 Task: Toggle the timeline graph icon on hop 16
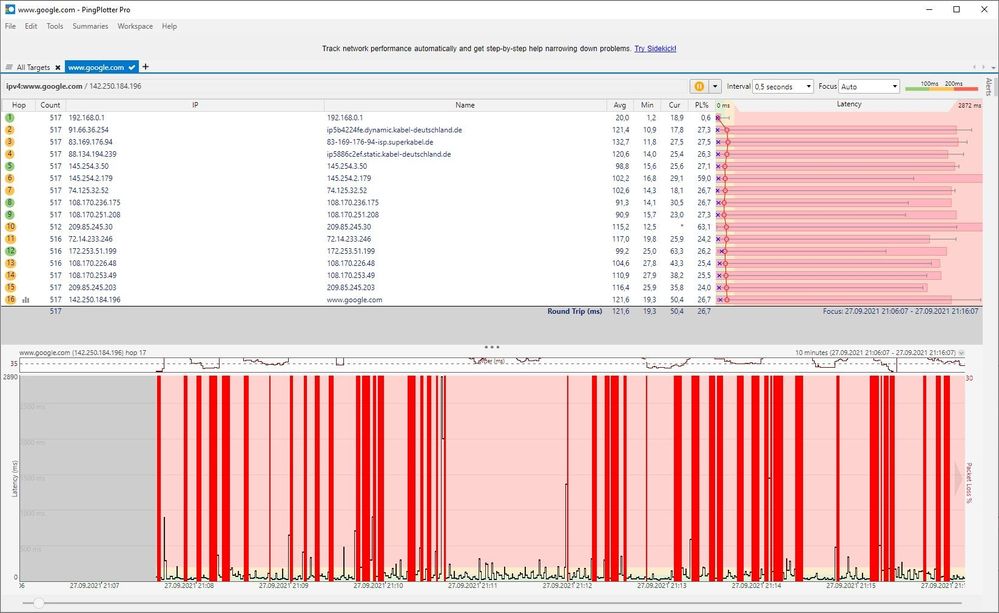pos(25,299)
